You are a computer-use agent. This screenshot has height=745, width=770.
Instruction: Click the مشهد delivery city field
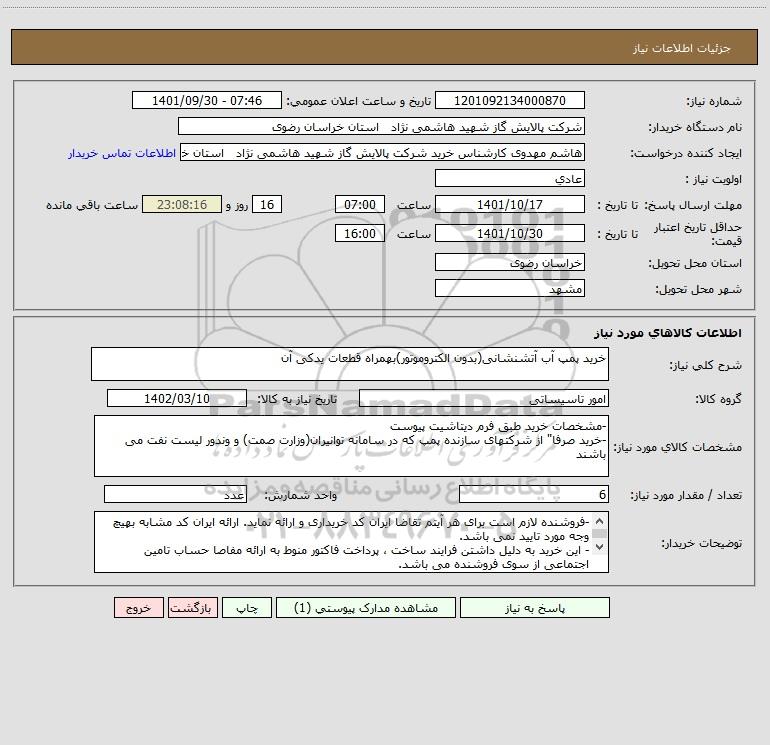pyautogui.click(x=510, y=288)
